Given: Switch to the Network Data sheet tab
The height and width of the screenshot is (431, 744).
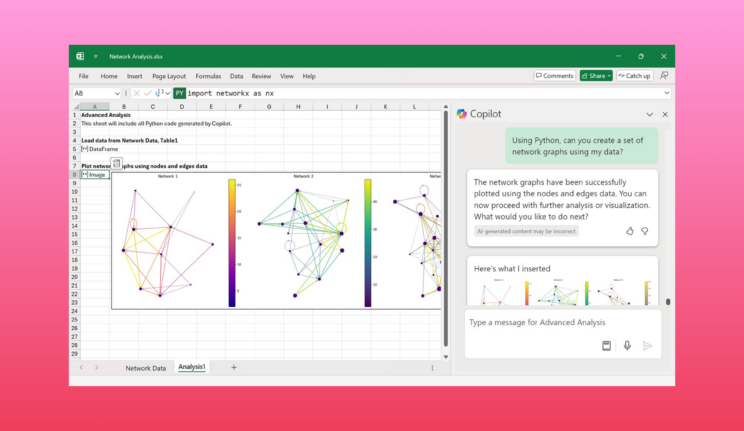Looking at the screenshot, I should [x=146, y=368].
